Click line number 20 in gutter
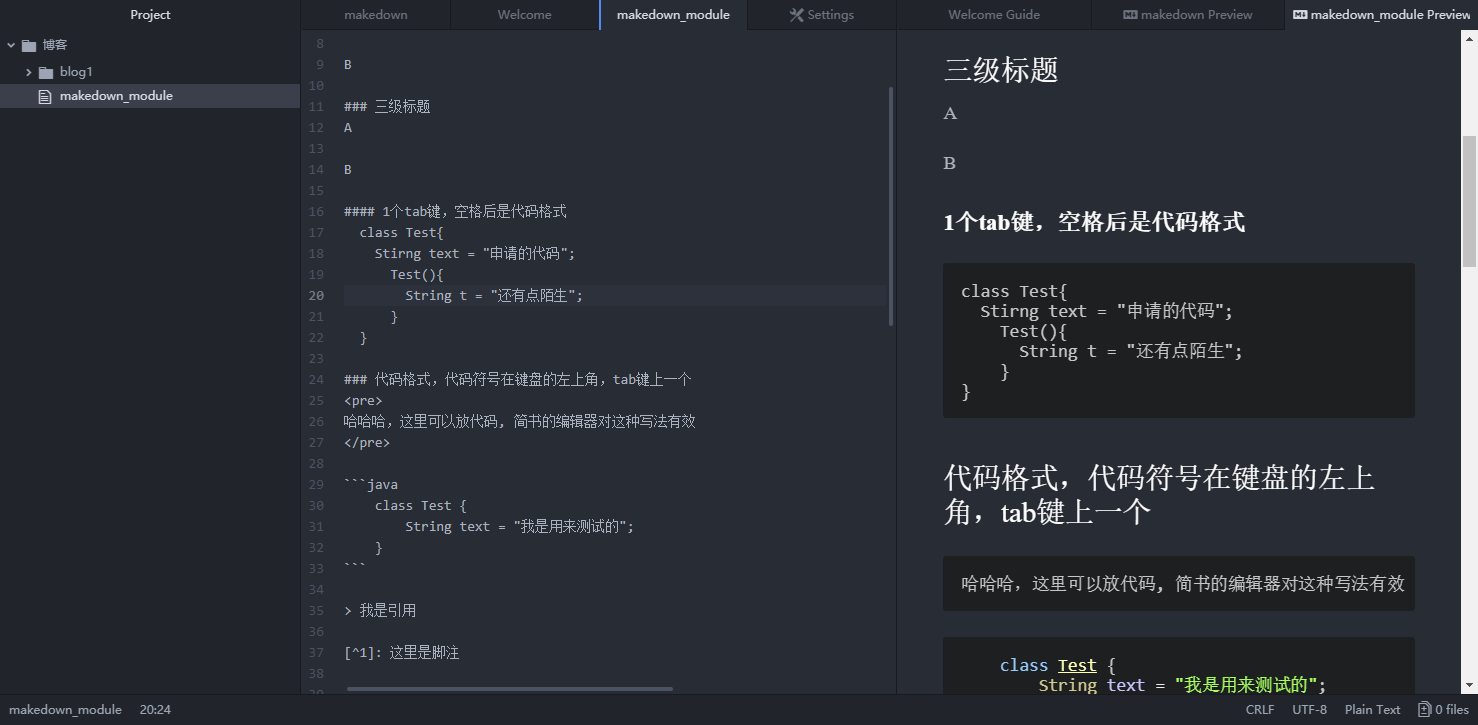Screen dimensions: 1478x725 (316, 295)
